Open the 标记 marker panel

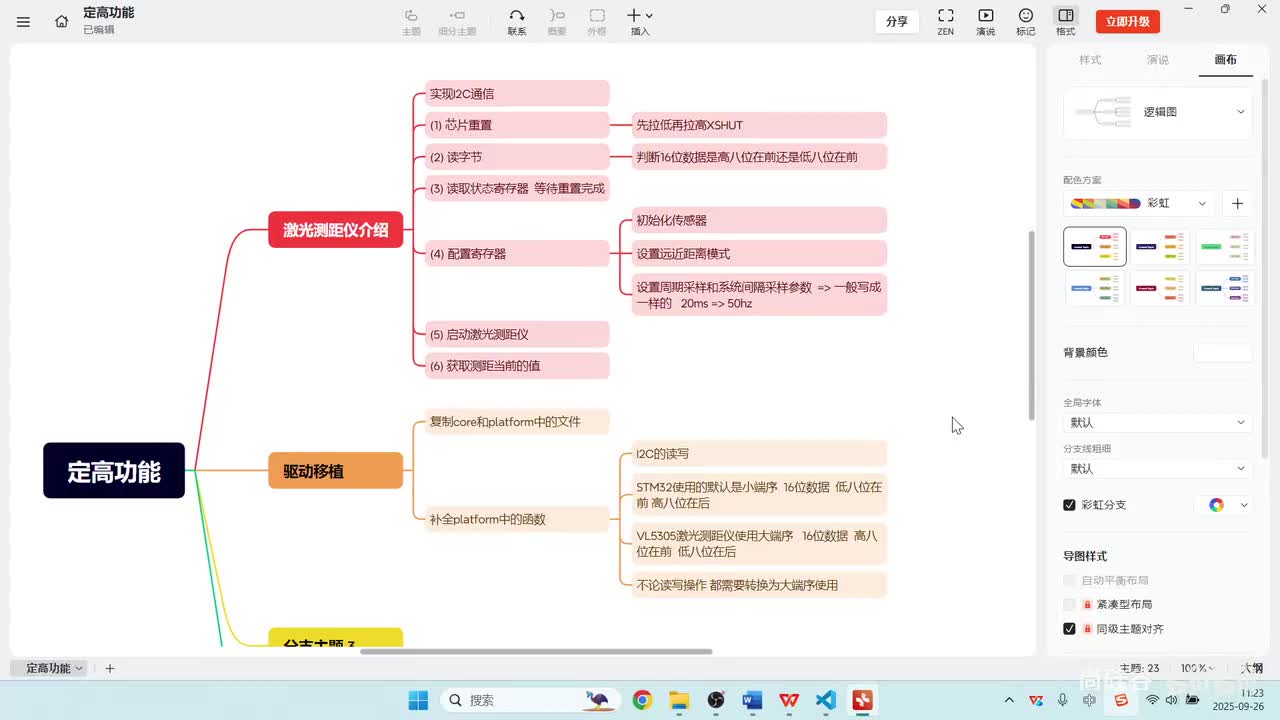1025,21
